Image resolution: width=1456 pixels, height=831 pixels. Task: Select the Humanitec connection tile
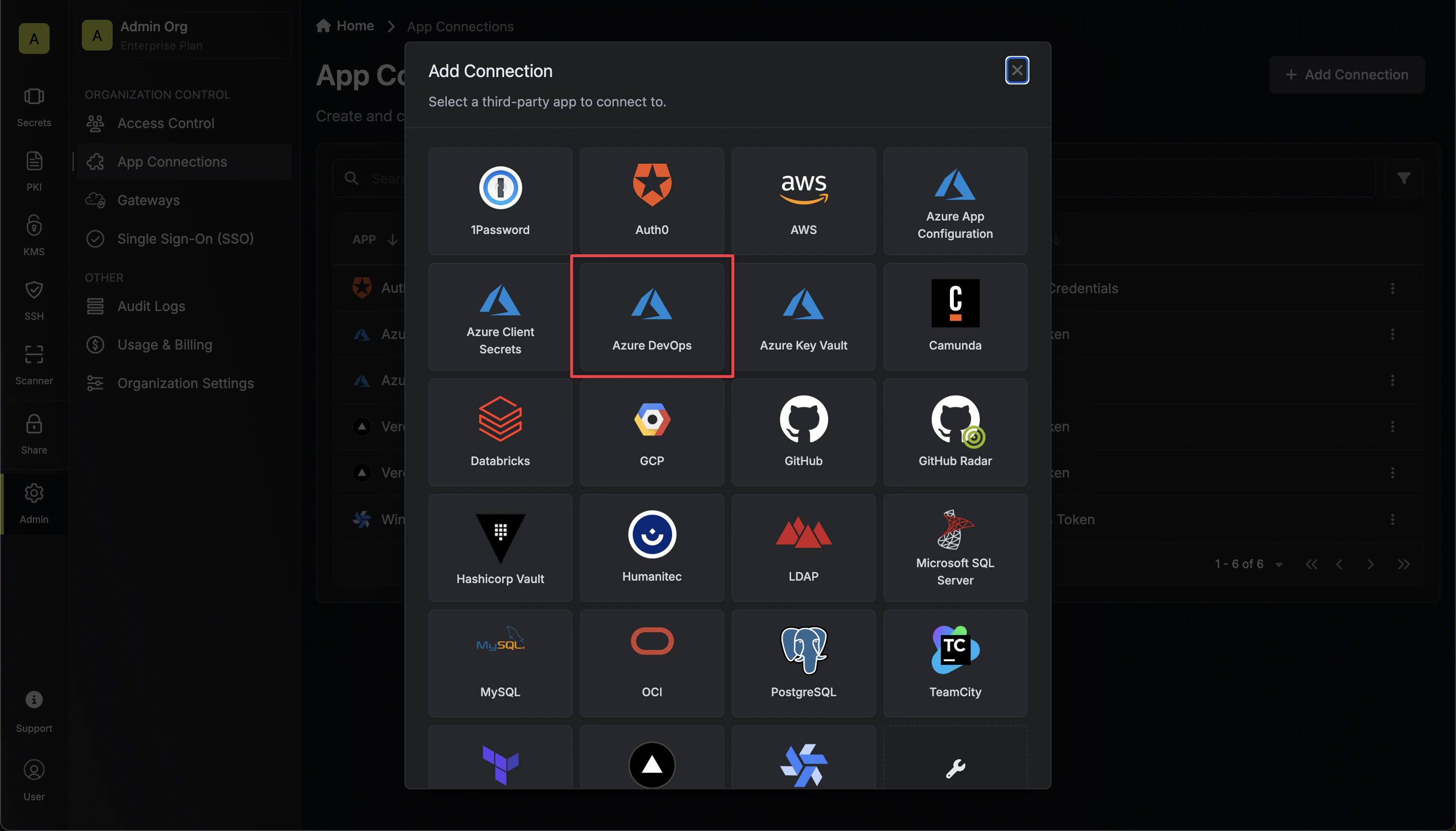(x=652, y=548)
